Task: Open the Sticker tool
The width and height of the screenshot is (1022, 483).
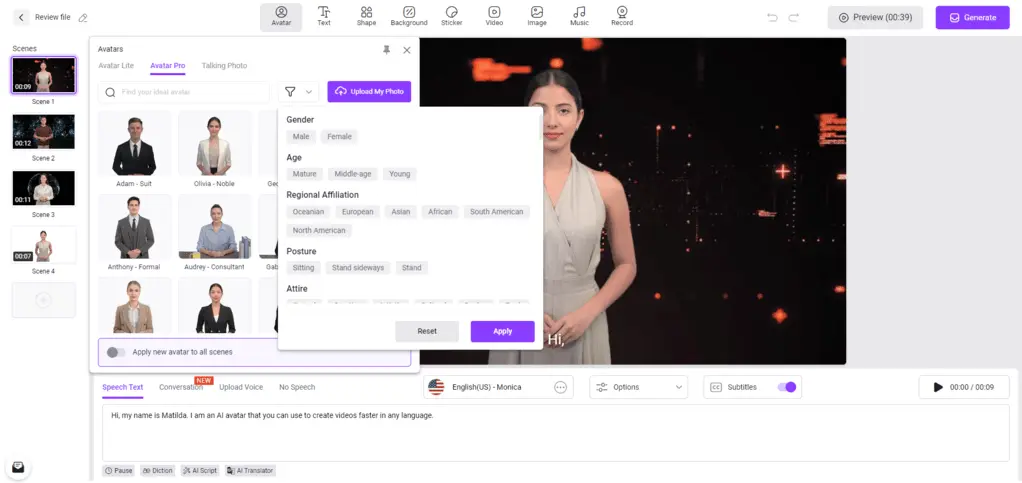Action: click(452, 17)
